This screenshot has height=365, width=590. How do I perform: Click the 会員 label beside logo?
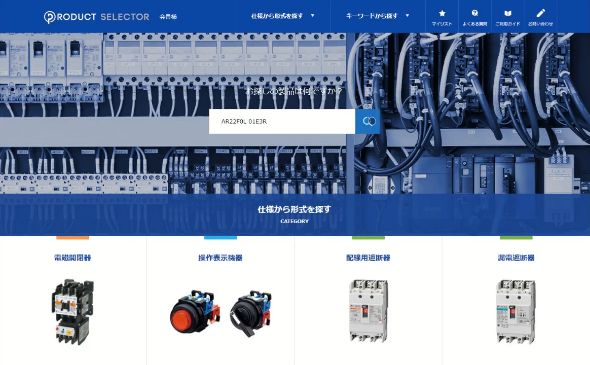(168, 17)
